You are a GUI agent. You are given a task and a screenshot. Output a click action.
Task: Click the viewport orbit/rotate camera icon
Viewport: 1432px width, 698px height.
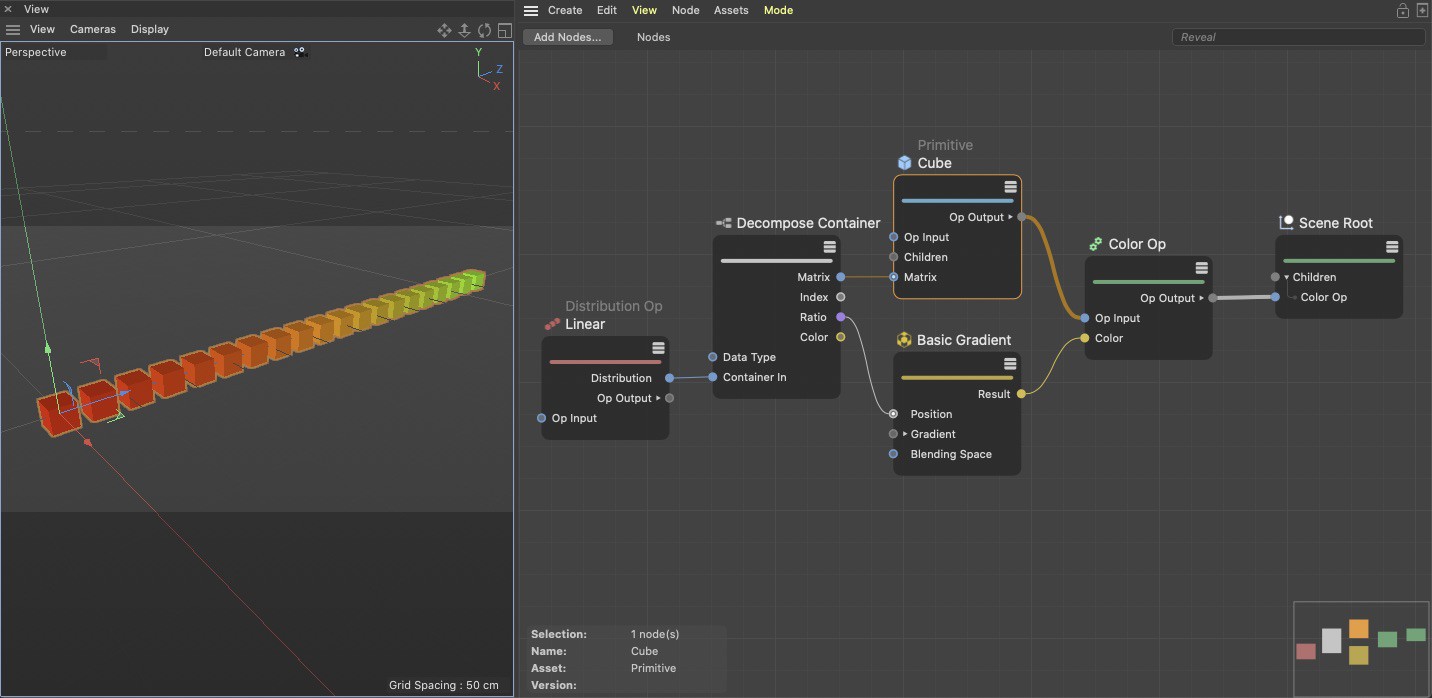click(484, 30)
